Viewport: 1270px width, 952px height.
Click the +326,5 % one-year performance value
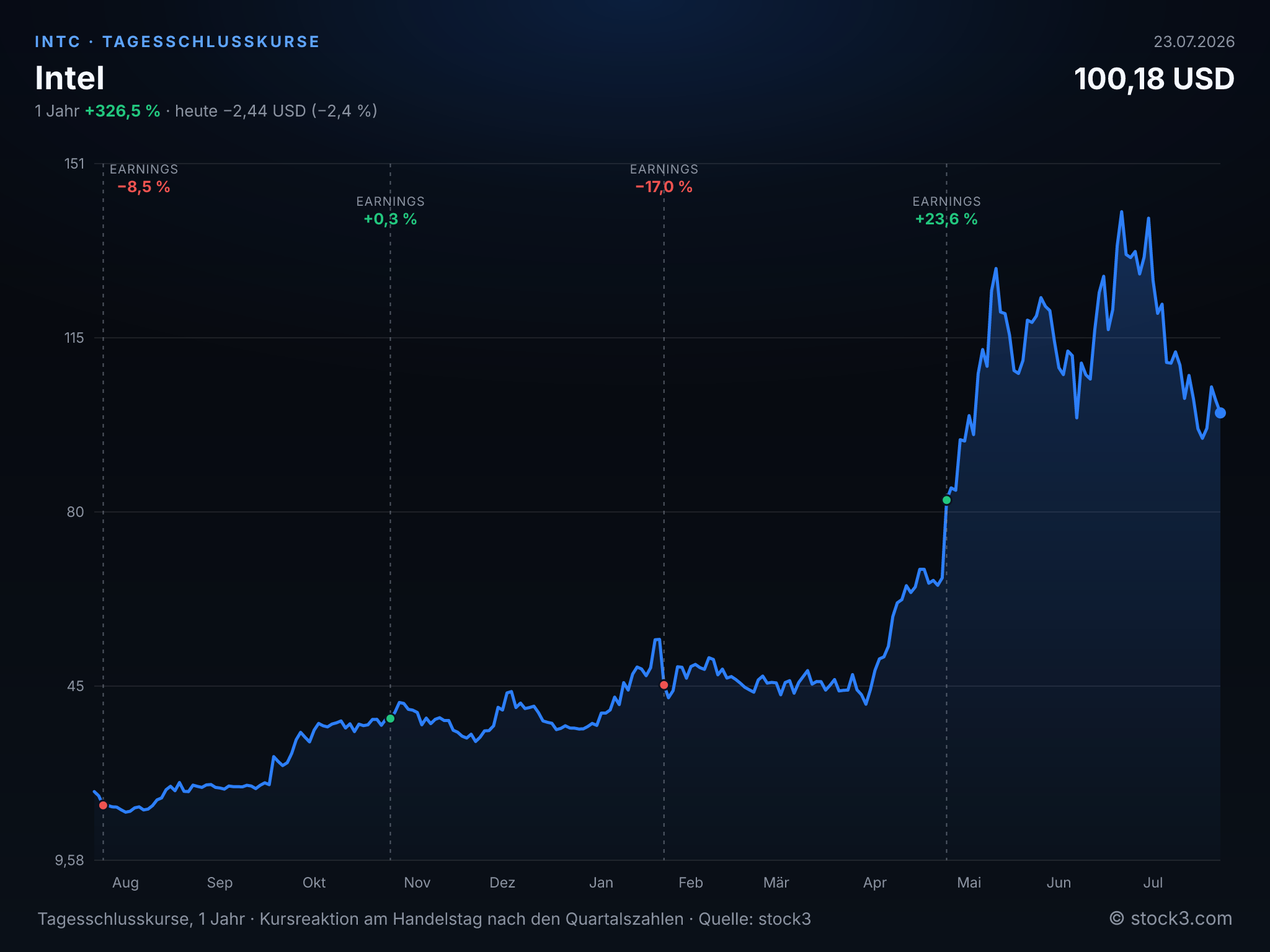[123, 111]
